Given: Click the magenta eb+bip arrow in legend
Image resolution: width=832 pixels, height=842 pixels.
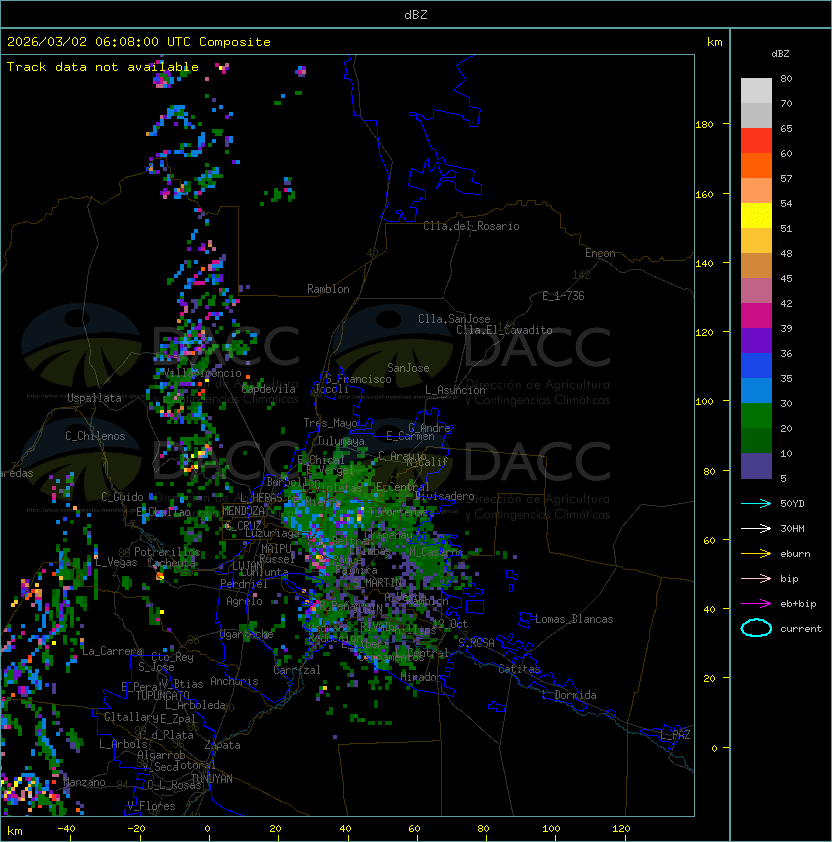Looking at the screenshot, I should tap(756, 604).
